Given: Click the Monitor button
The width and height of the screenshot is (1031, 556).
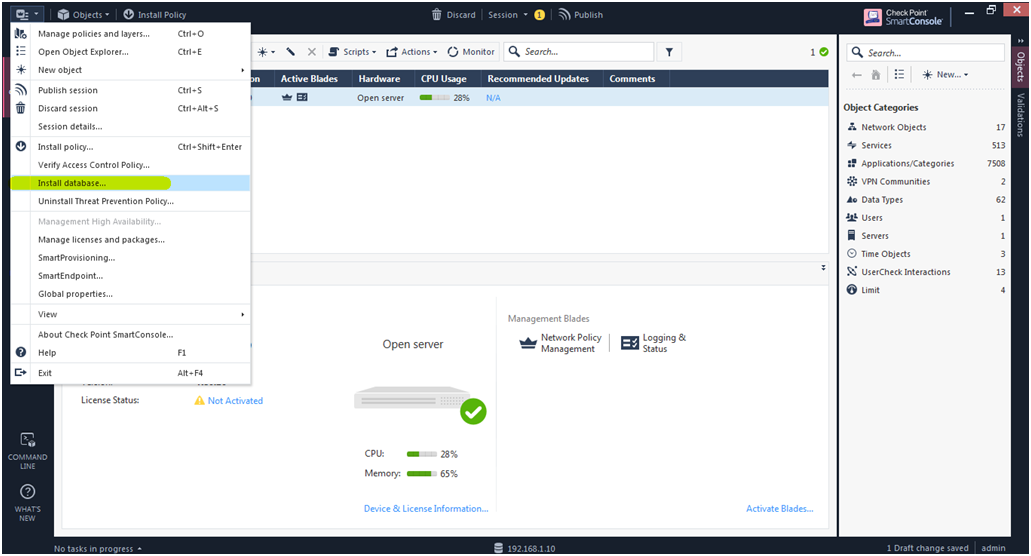Looking at the screenshot, I should (x=471, y=52).
